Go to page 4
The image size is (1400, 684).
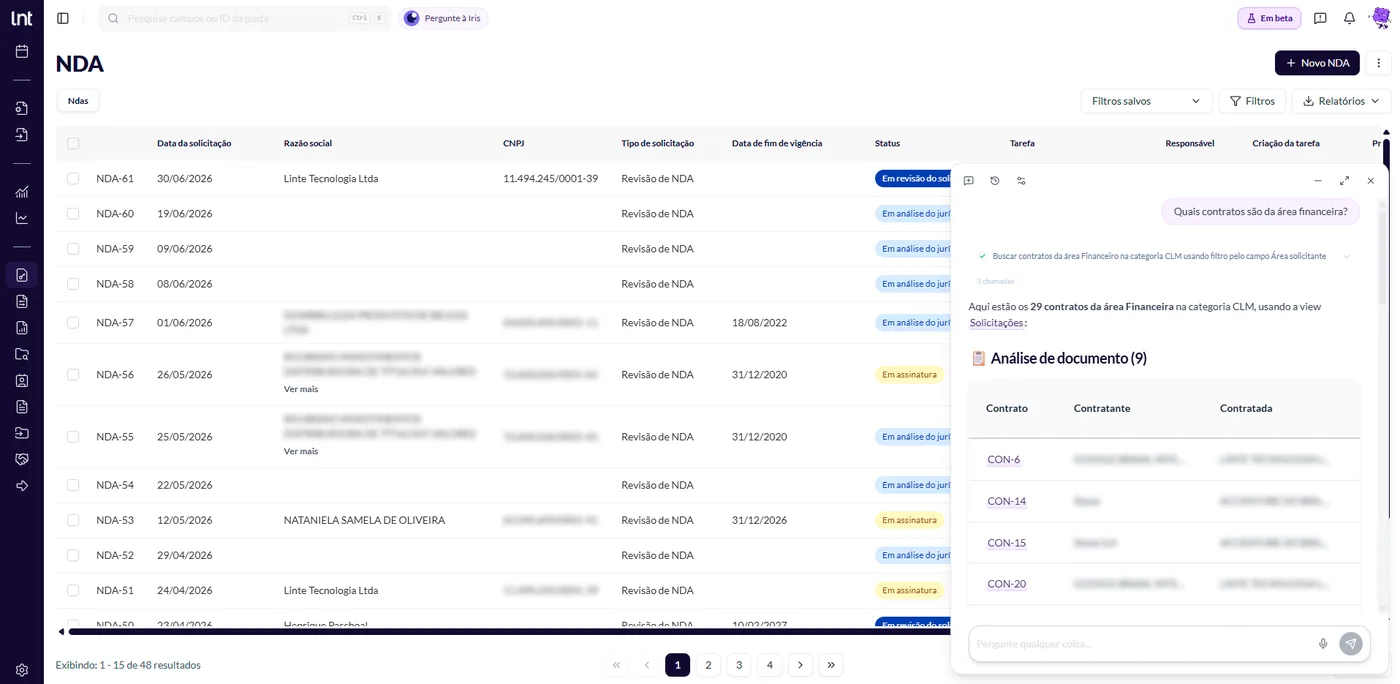(x=769, y=665)
